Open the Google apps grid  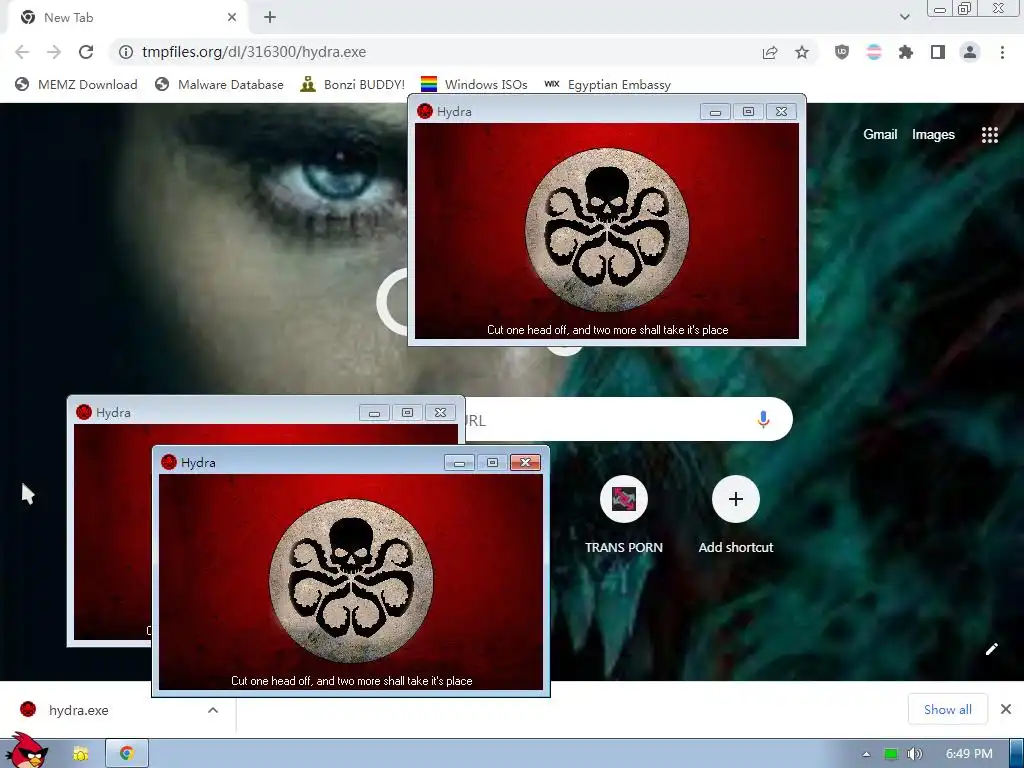[990, 135]
